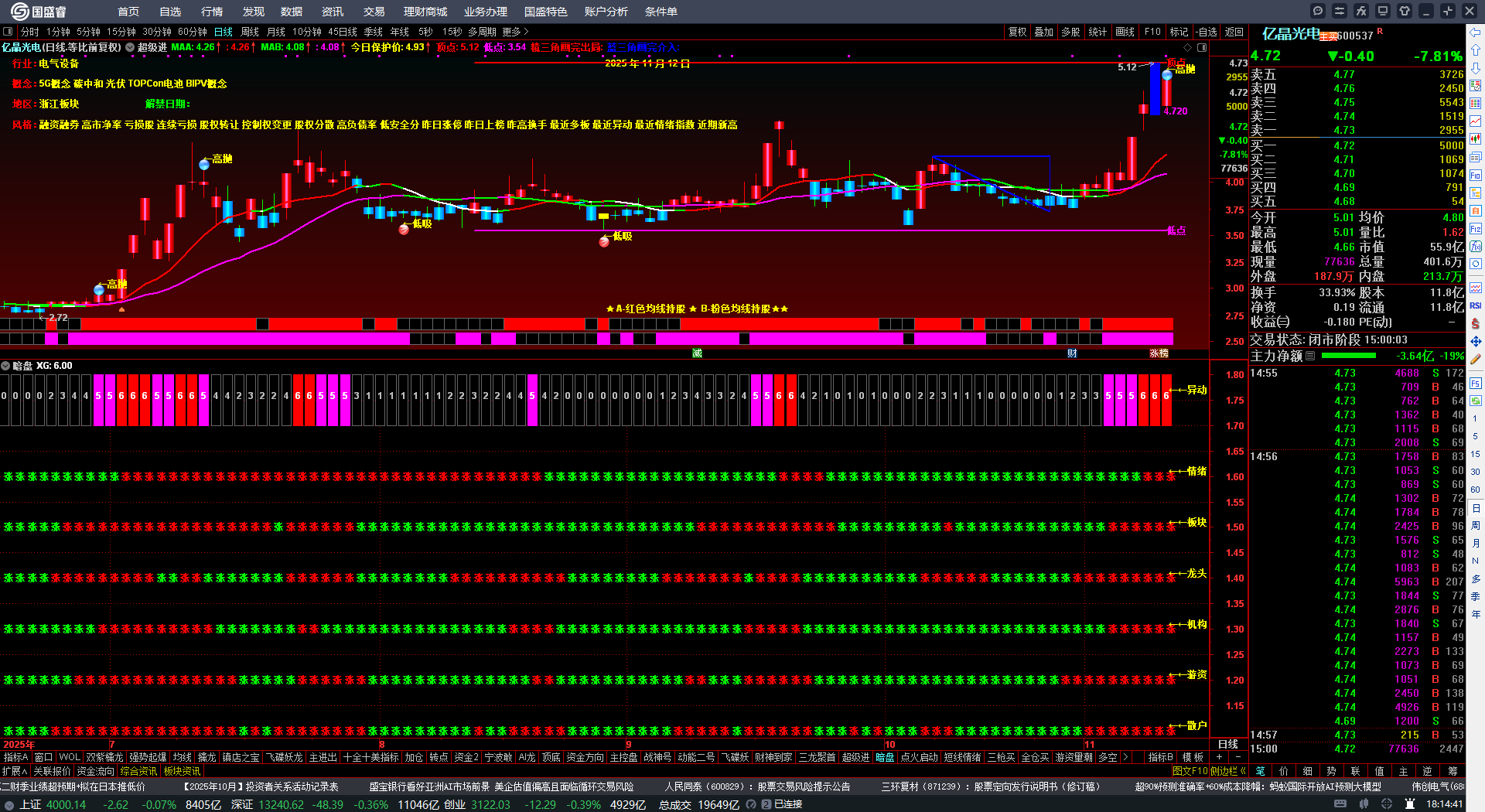Open the message chat bubble icon
Screen dimensions: 1485x812
[1318, 11]
